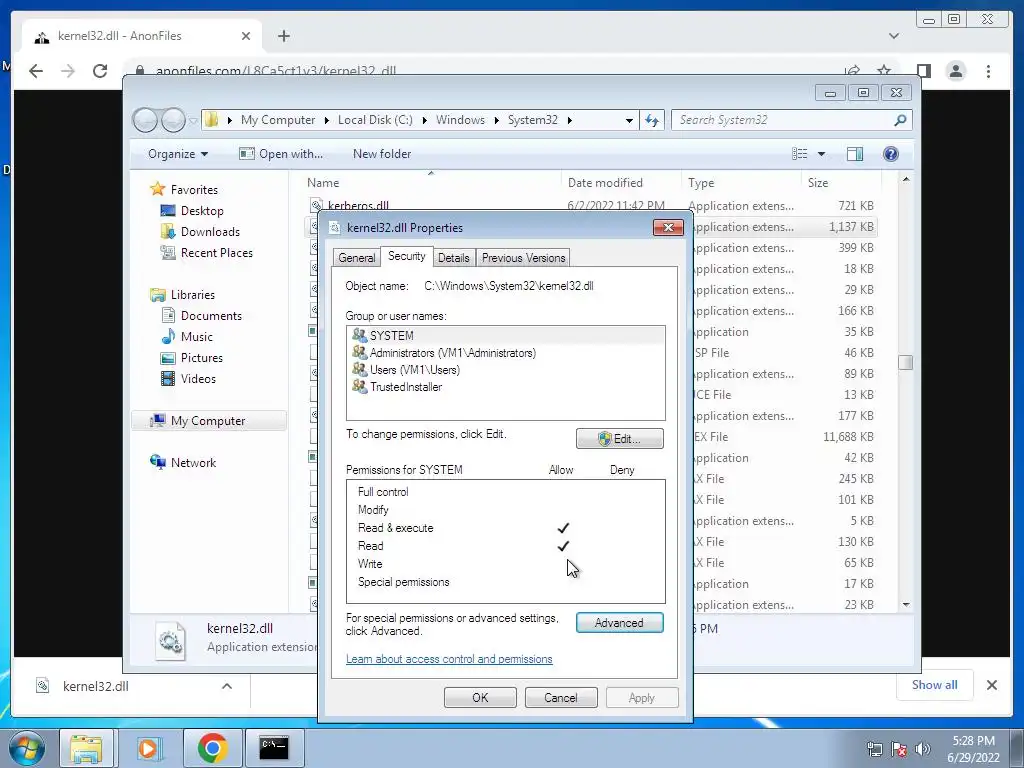The height and width of the screenshot is (768, 1024).
Task: Share this page from the address bar
Action: point(852,71)
